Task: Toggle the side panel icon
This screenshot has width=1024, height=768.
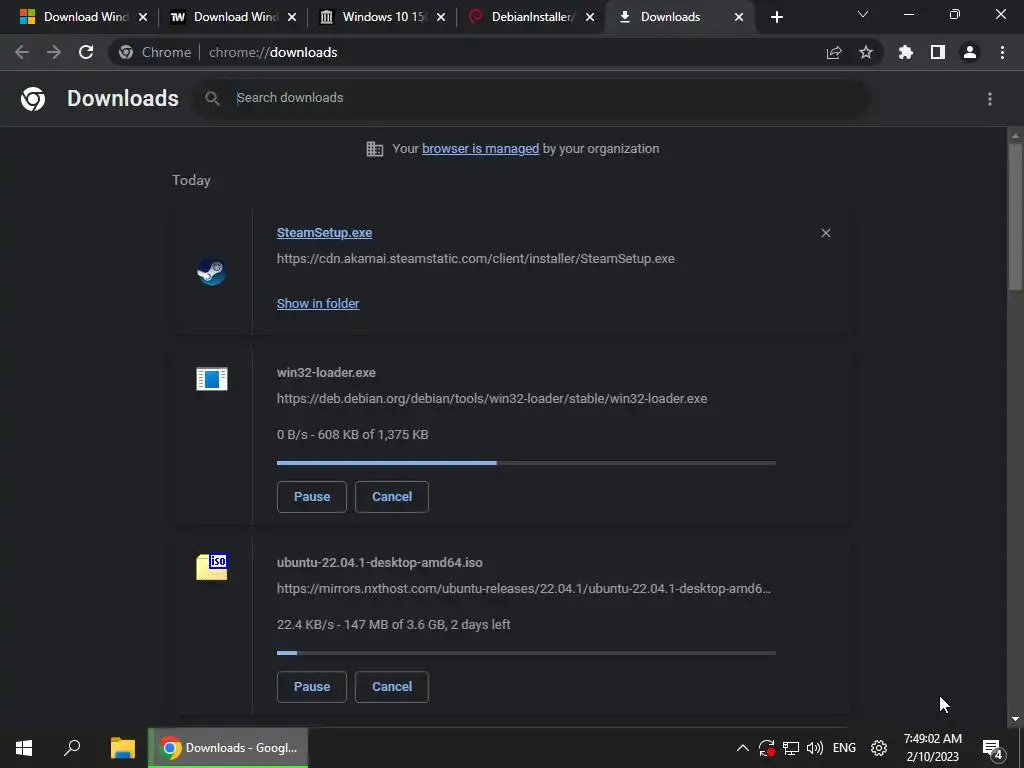Action: [938, 52]
